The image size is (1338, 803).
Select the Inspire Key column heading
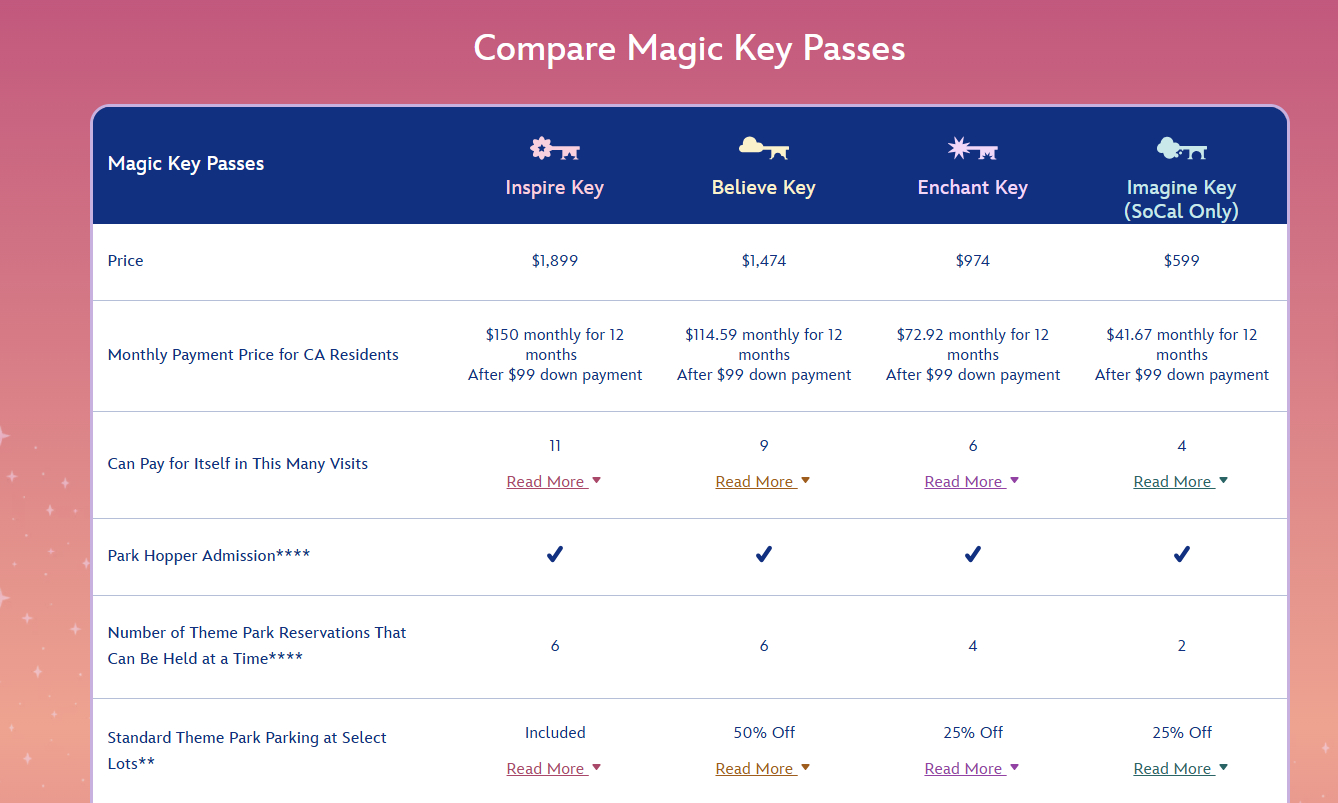pos(555,188)
